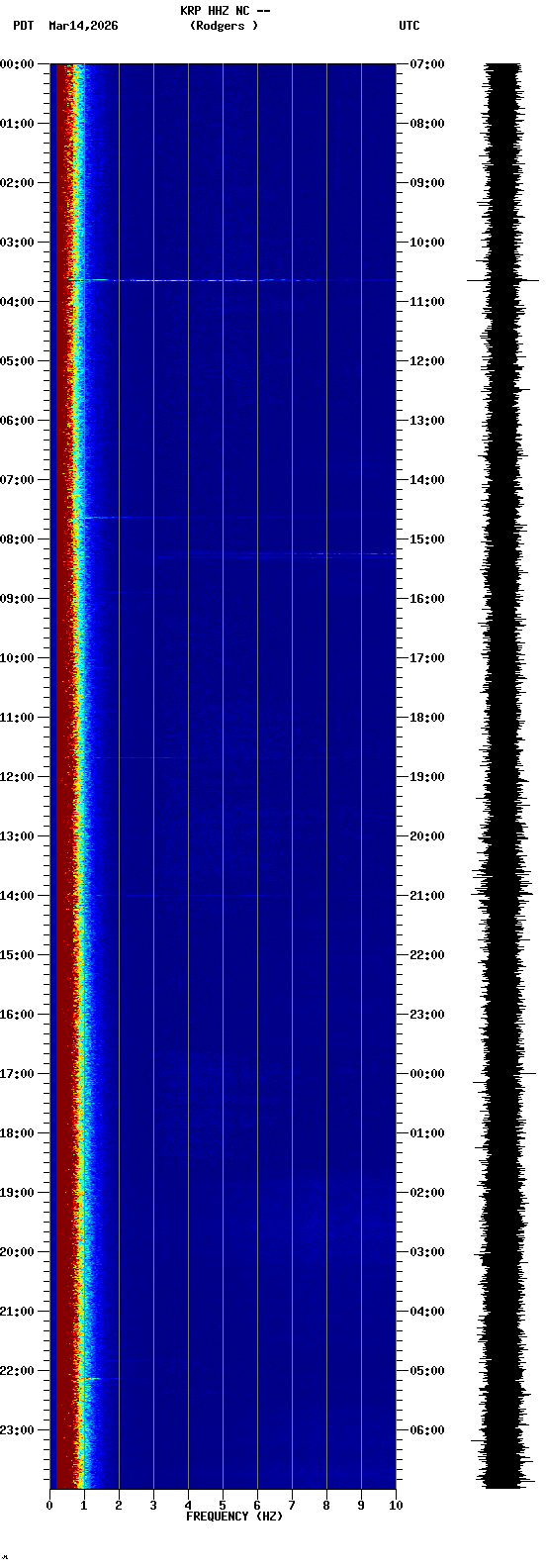546x1568 pixels.
Task: Click the 03:00 PDT time label
Action: [18, 243]
